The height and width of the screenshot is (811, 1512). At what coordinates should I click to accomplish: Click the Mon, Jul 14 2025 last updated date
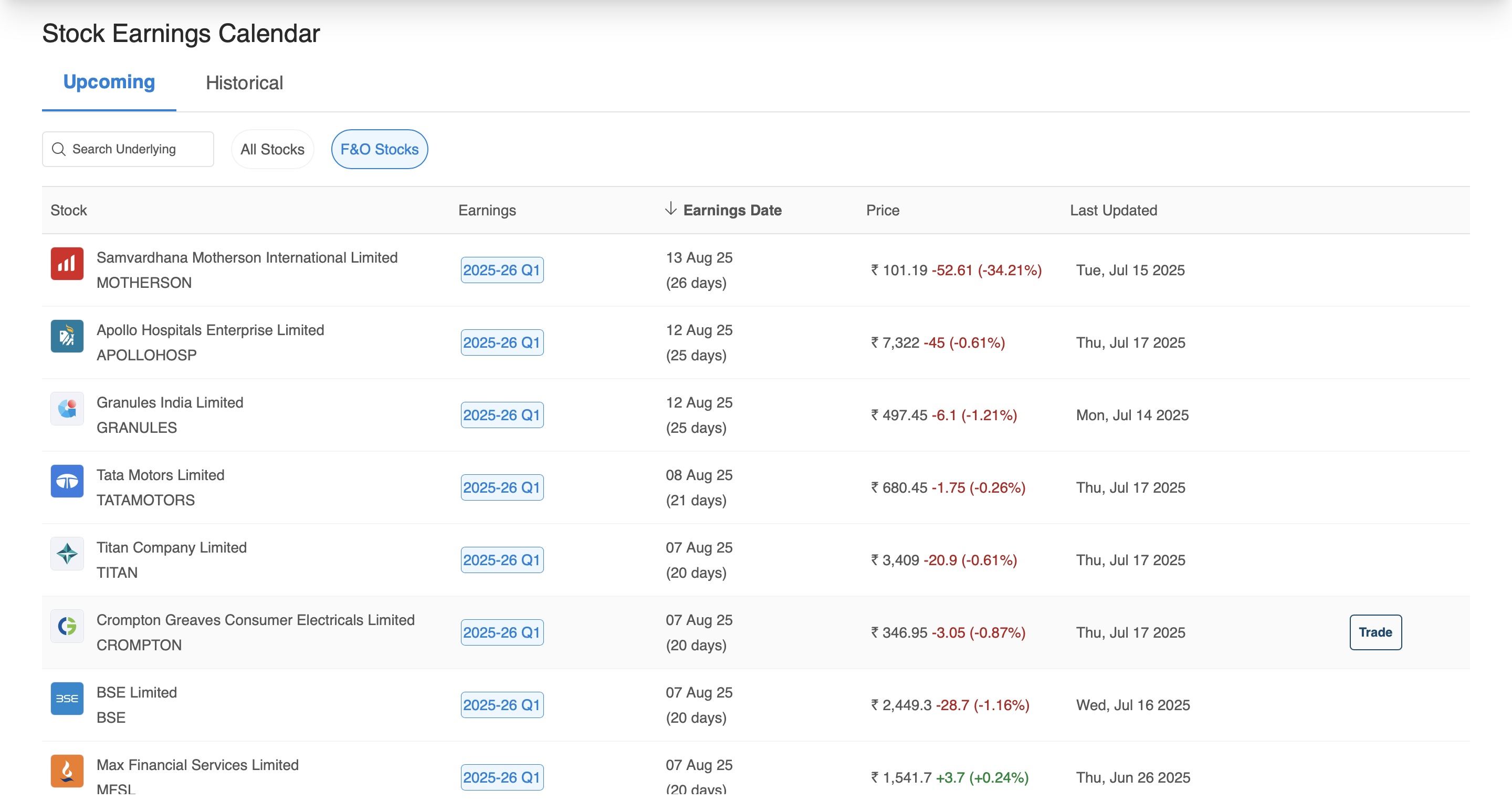(x=1132, y=415)
